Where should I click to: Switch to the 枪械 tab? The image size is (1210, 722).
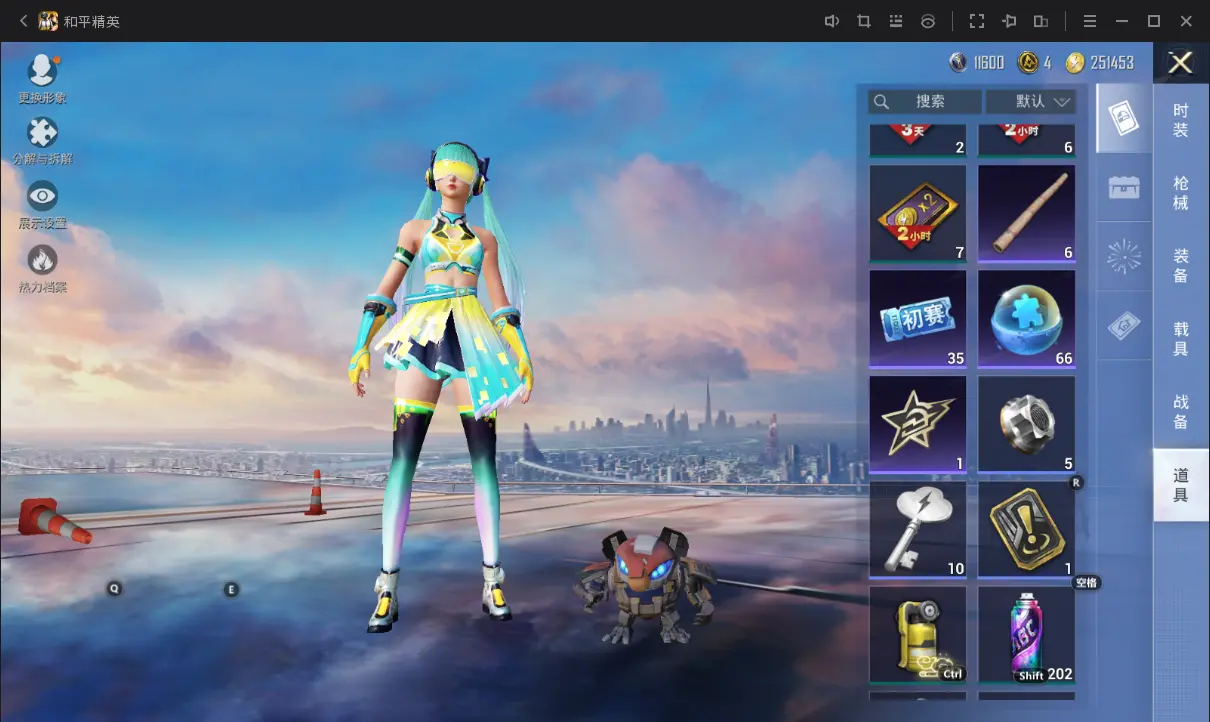click(1181, 193)
